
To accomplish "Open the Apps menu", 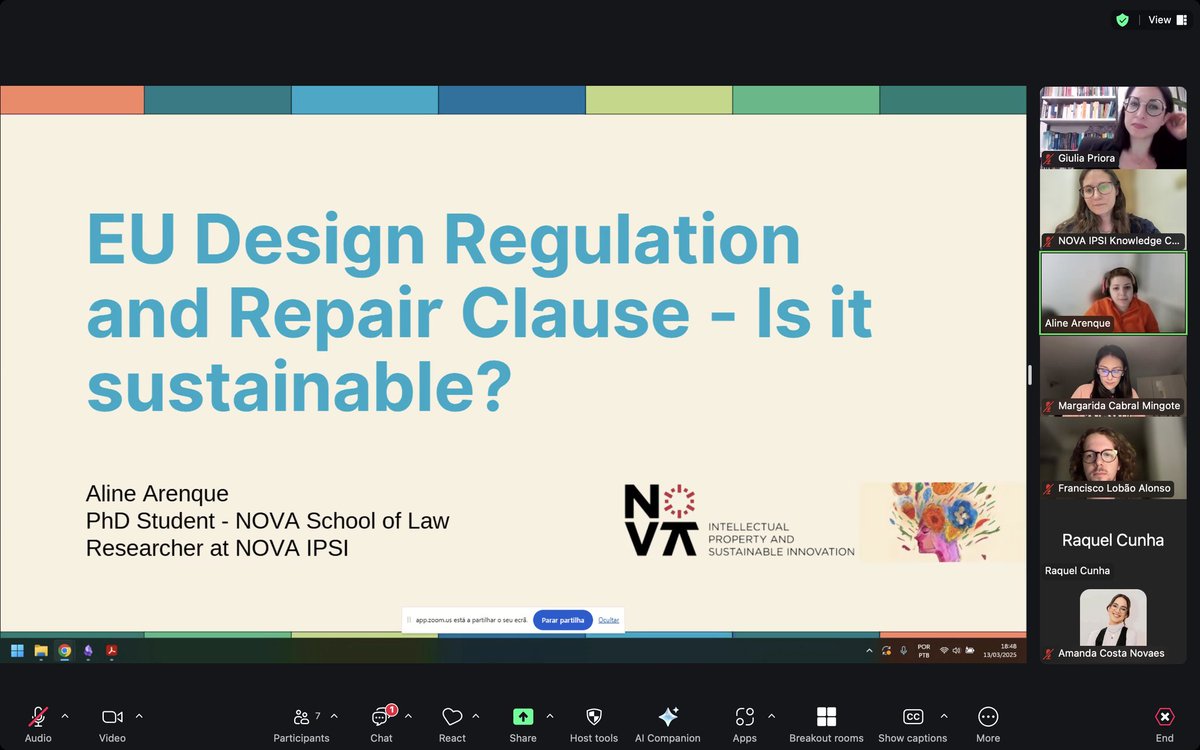I will pos(744,724).
